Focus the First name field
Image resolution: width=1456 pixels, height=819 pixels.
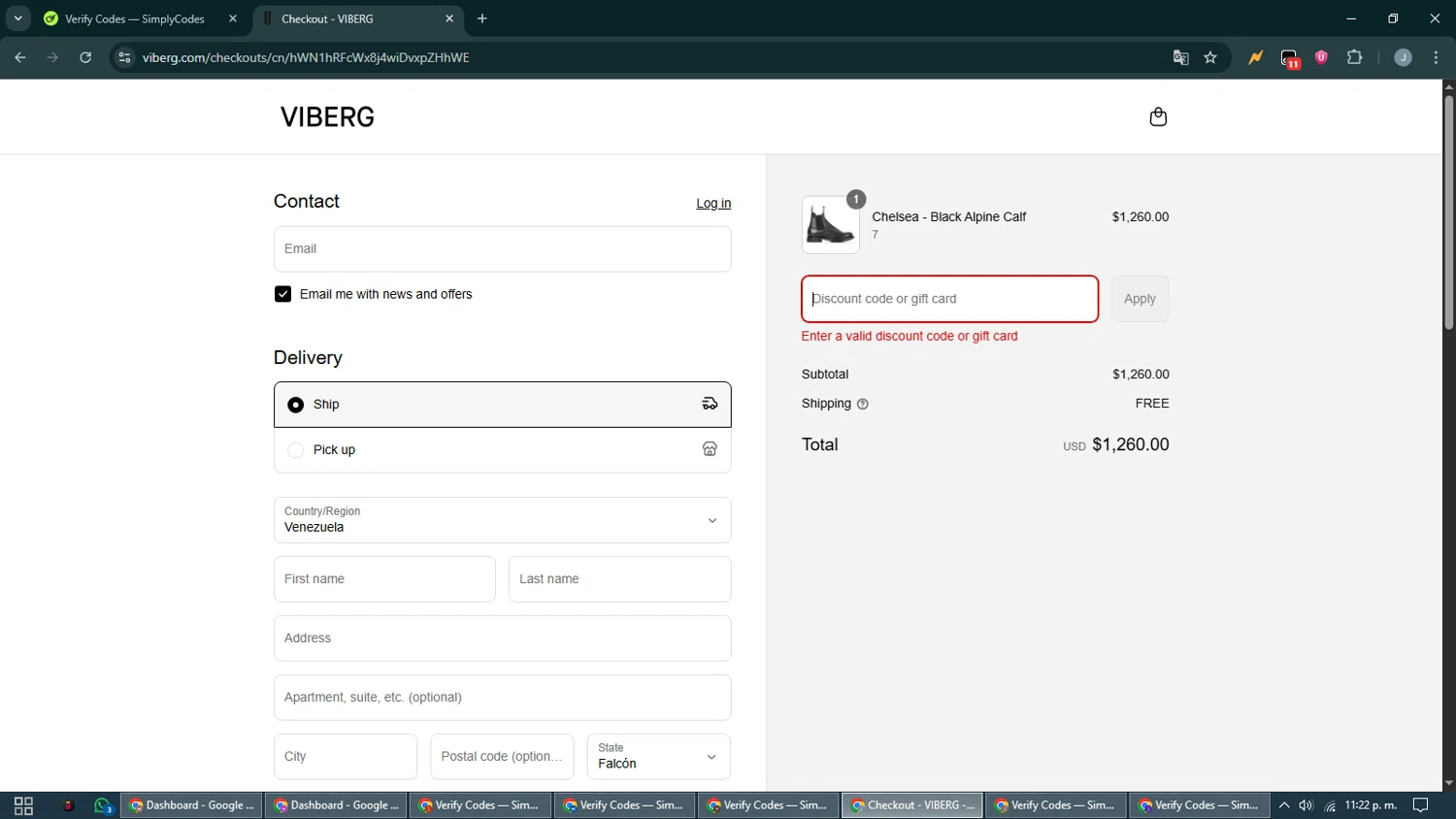[384, 579]
